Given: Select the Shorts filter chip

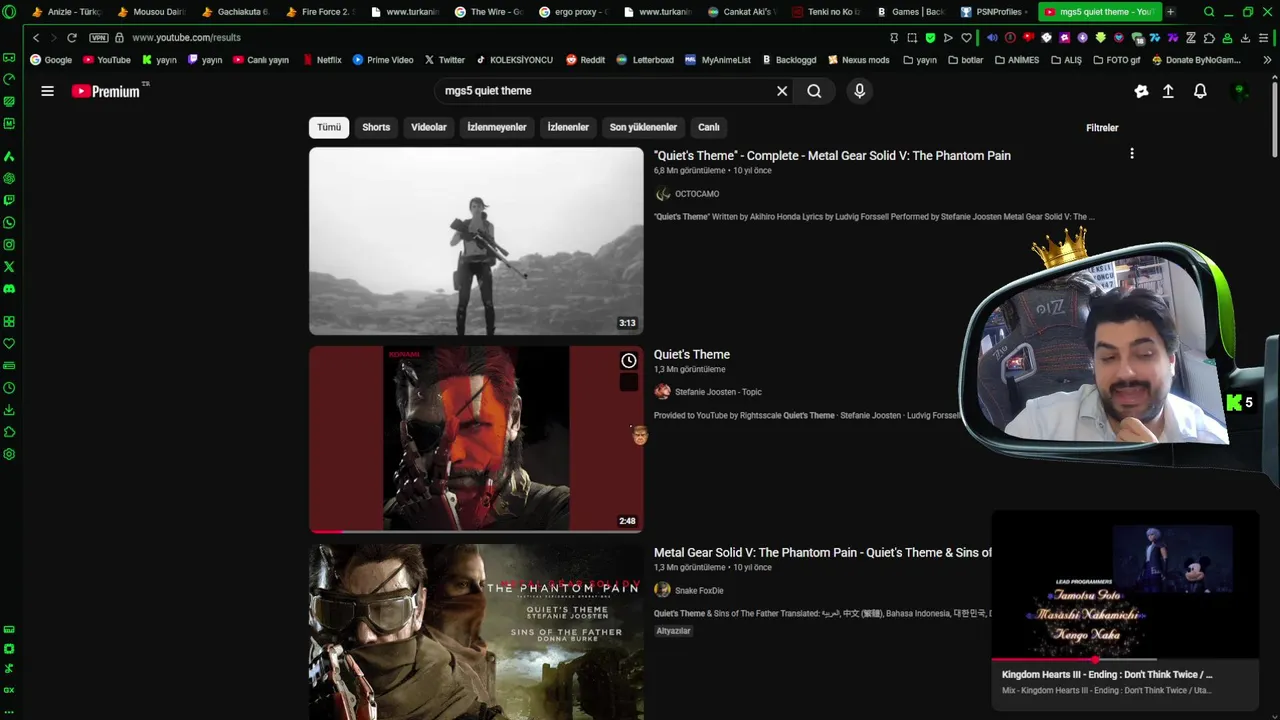Looking at the screenshot, I should coord(376,128).
